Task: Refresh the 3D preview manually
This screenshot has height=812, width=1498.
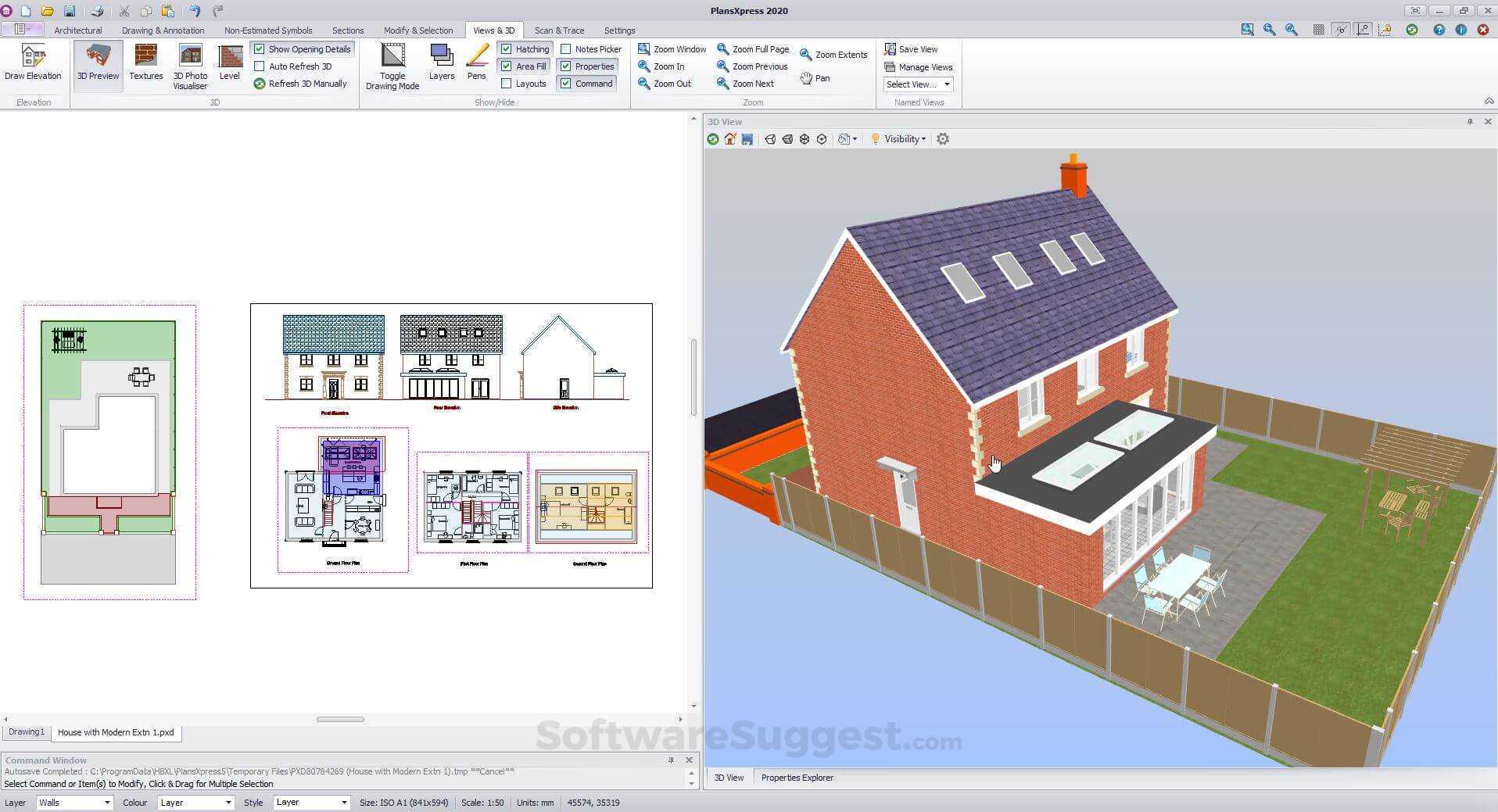Action: click(302, 84)
